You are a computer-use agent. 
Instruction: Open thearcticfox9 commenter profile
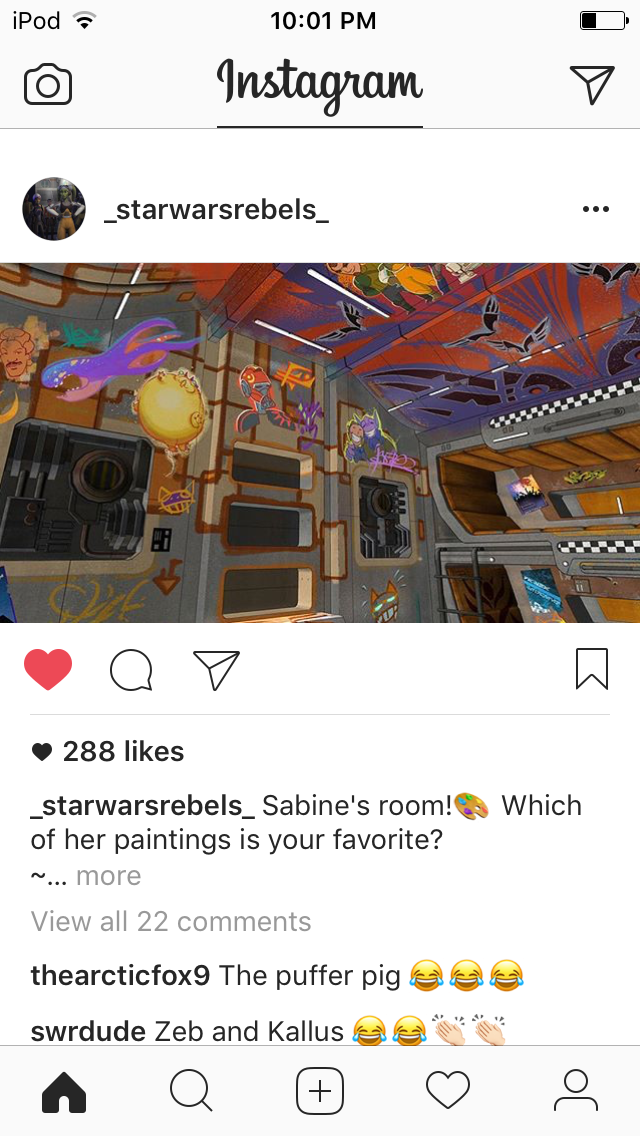click(x=120, y=976)
